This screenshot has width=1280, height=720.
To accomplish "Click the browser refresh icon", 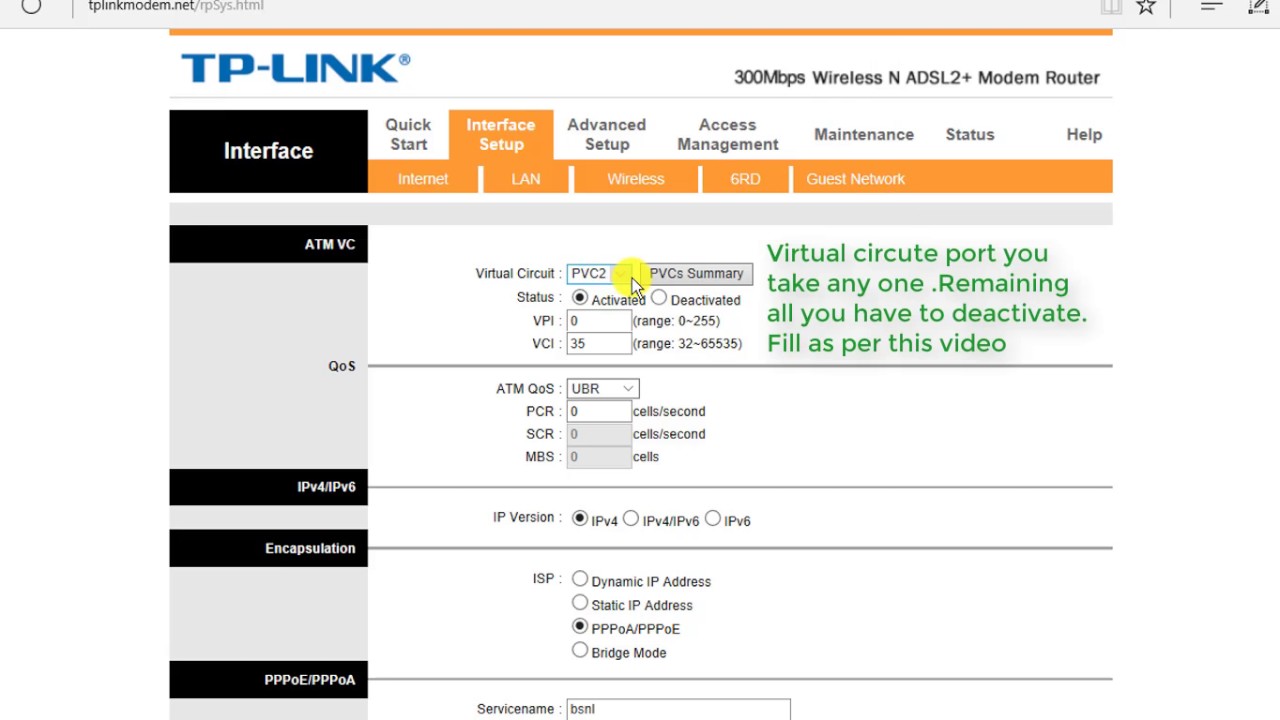I will click(31, 5).
